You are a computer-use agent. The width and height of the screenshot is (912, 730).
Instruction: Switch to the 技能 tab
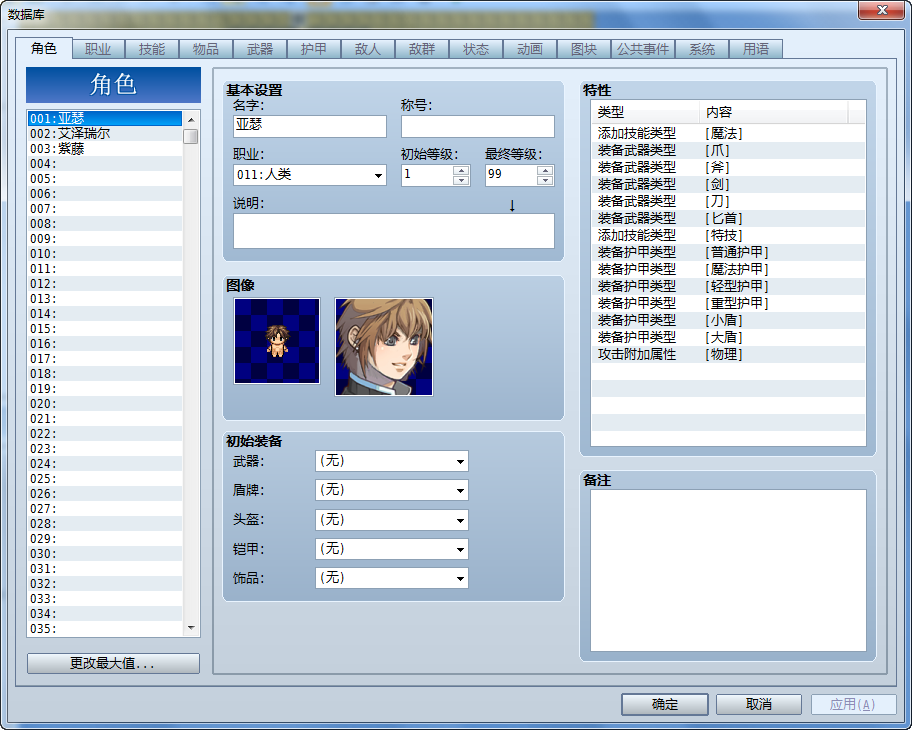click(152, 49)
